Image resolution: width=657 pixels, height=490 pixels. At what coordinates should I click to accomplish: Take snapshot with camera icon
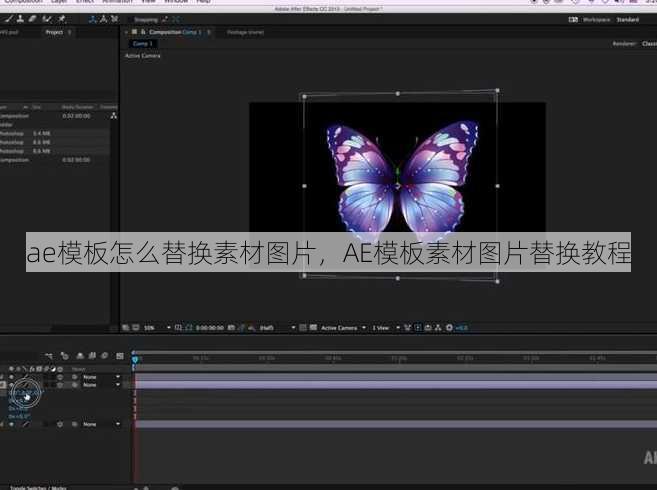231,328
